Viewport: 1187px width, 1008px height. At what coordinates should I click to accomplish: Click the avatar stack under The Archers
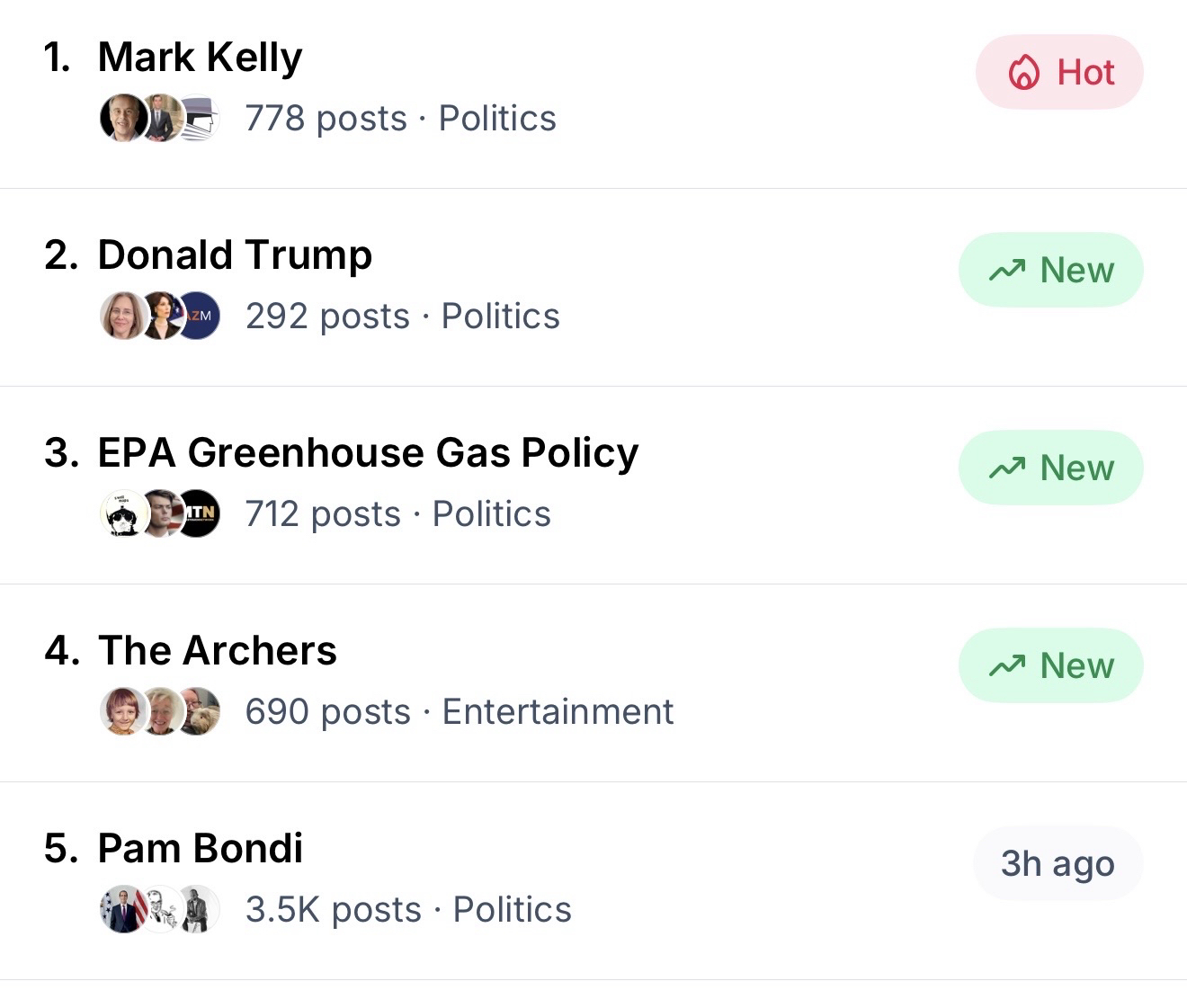(x=160, y=712)
